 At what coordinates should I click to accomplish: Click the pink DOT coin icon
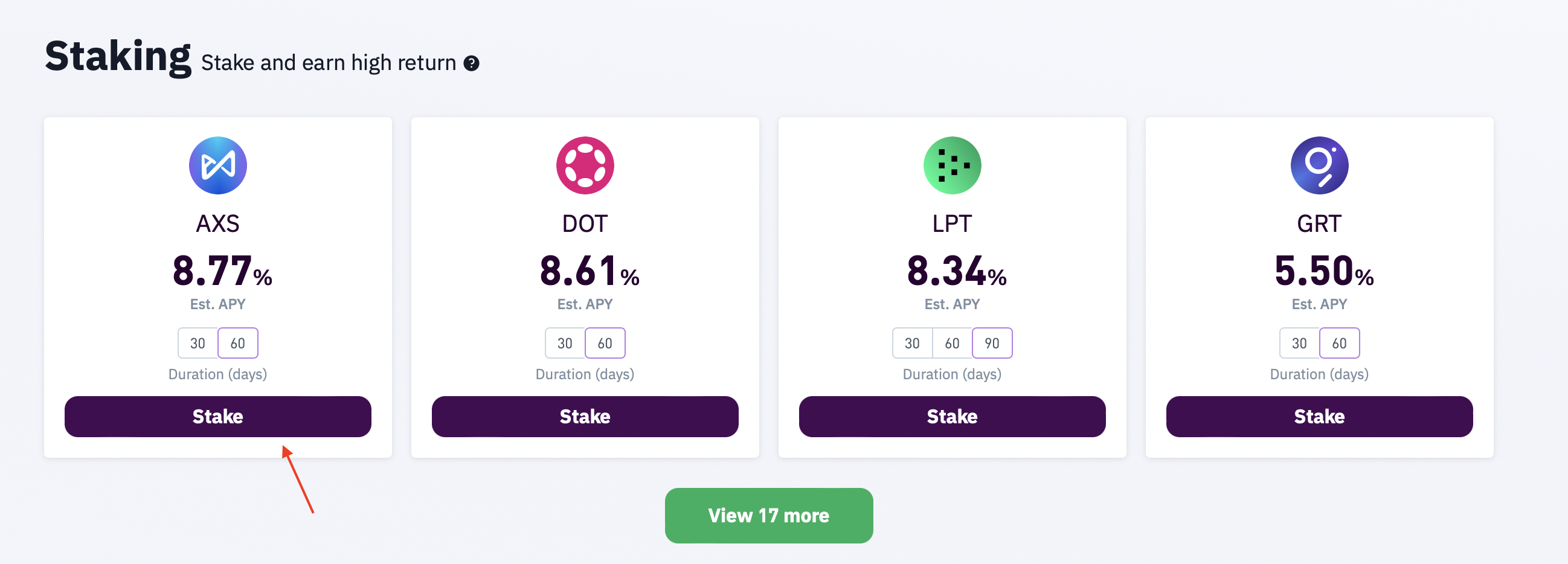tap(585, 165)
